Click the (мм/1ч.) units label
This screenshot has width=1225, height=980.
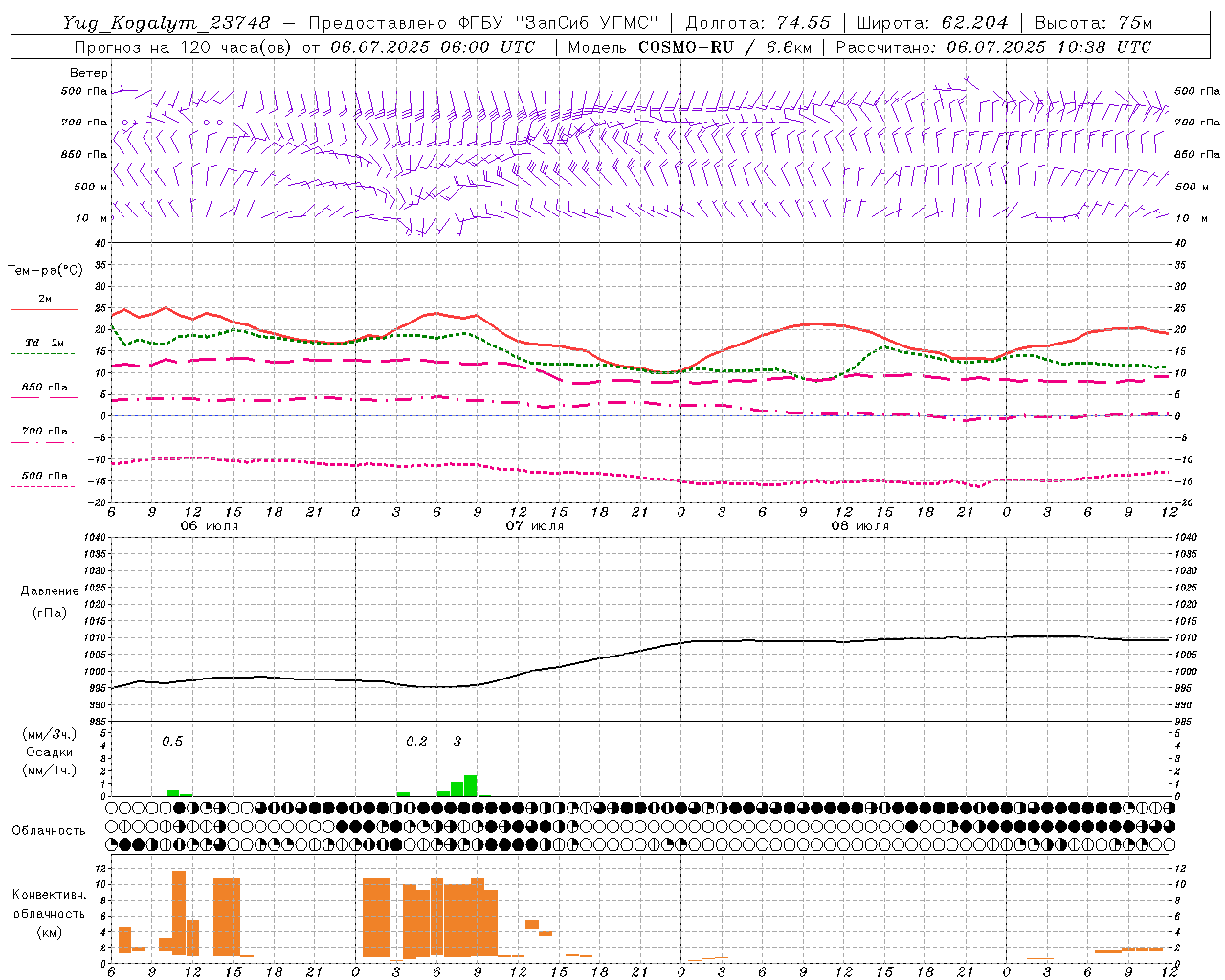pos(49,770)
